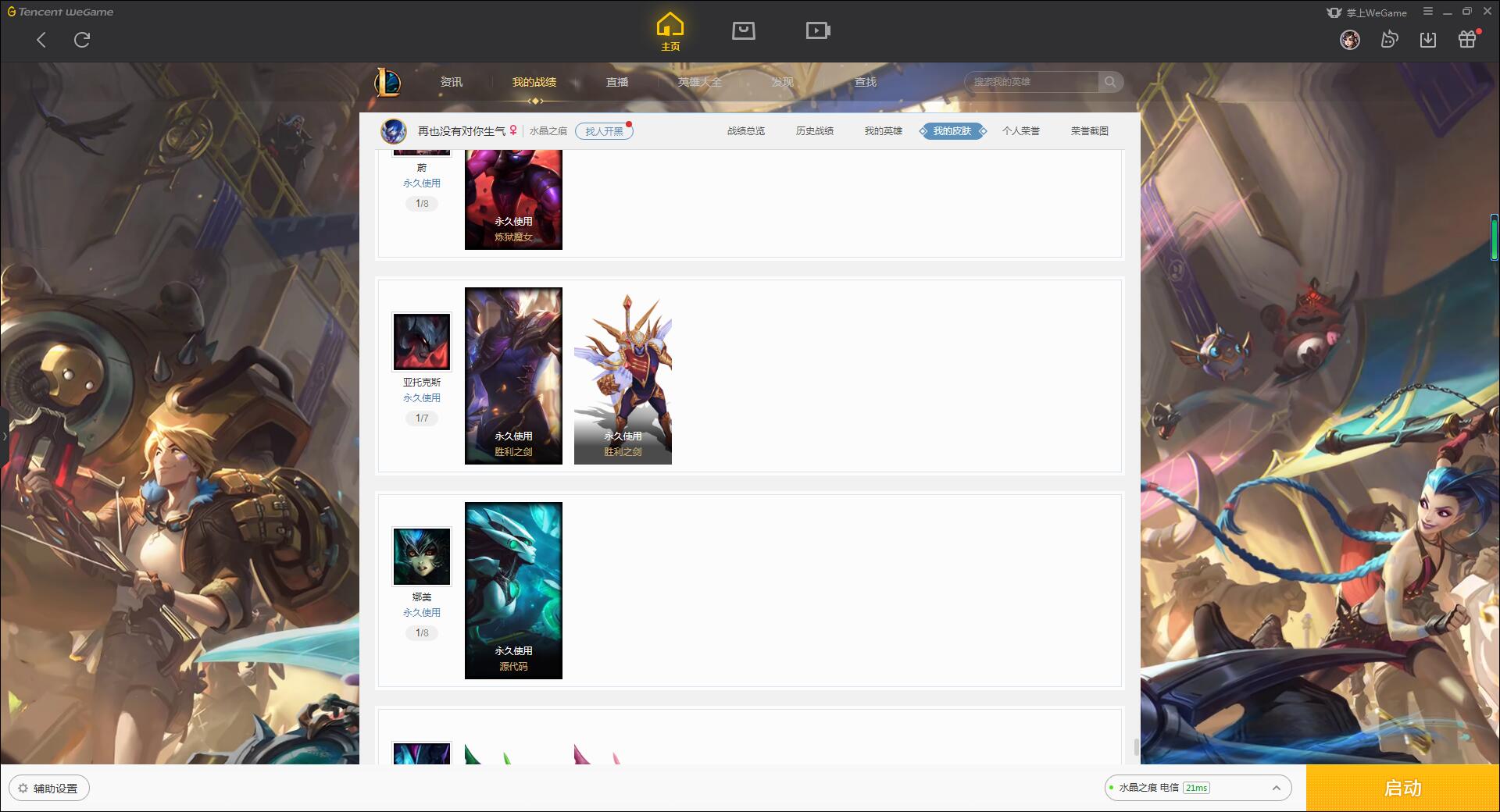Click the summoner profile avatar beside 再也没有对你生气
The height and width of the screenshot is (812, 1500).
394,131
